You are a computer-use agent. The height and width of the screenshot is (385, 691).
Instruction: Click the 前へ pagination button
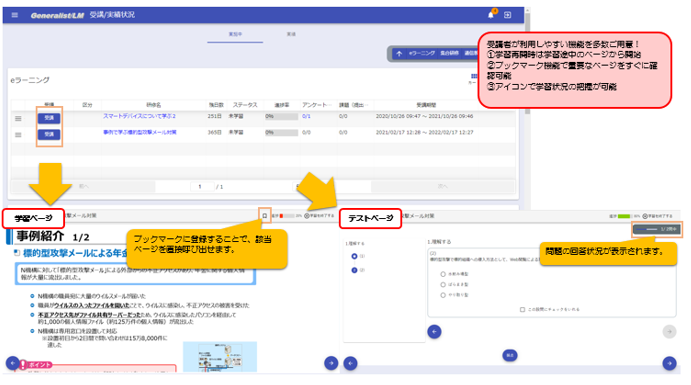point(84,187)
